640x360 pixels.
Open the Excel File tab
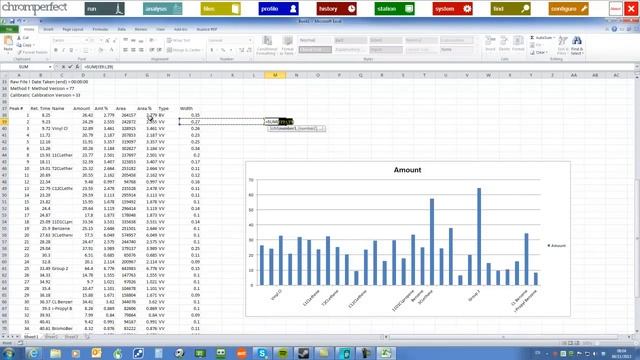[x=9, y=29]
